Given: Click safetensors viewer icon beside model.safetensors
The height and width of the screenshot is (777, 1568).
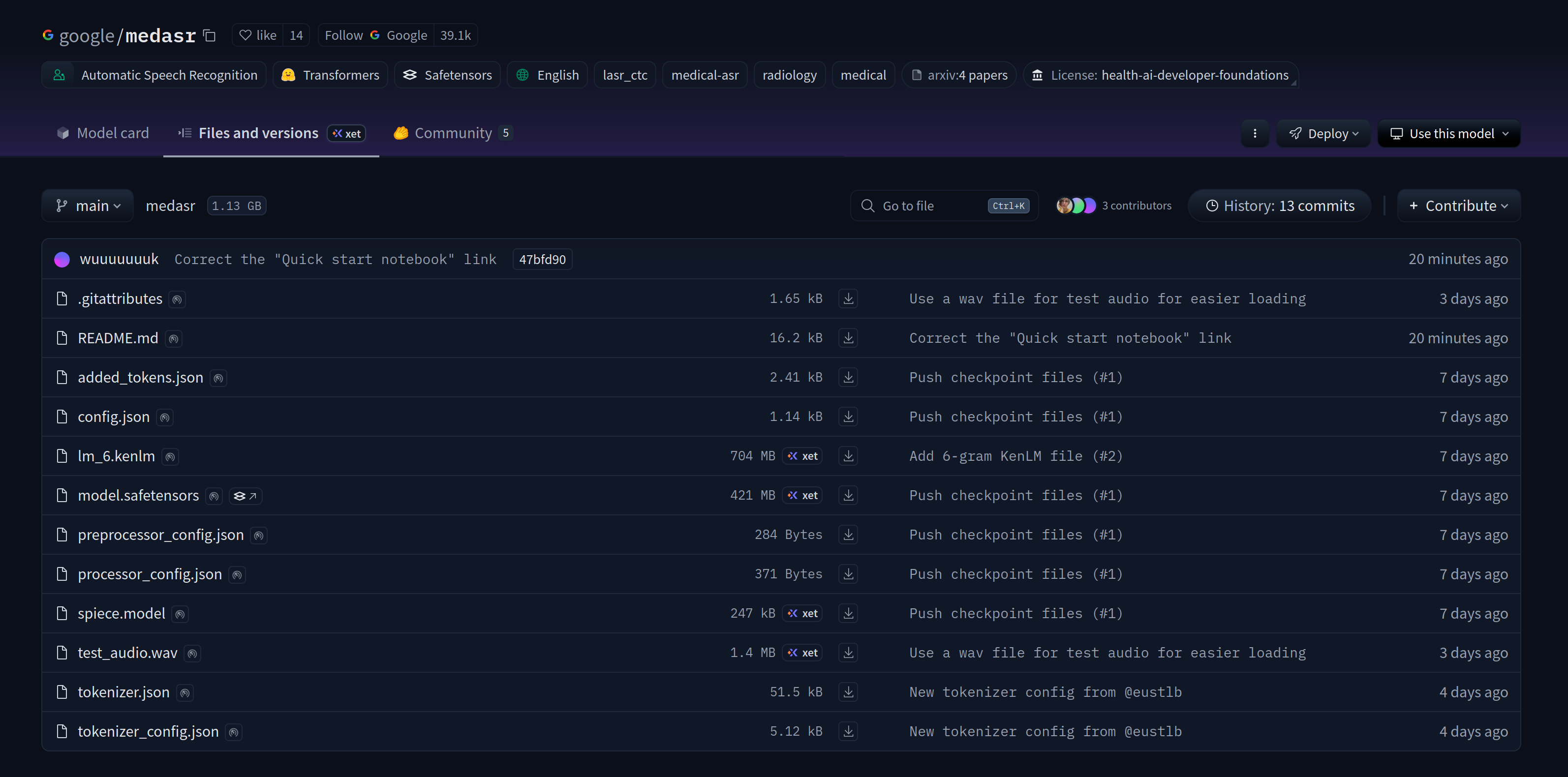Looking at the screenshot, I should (x=246, y=496).
